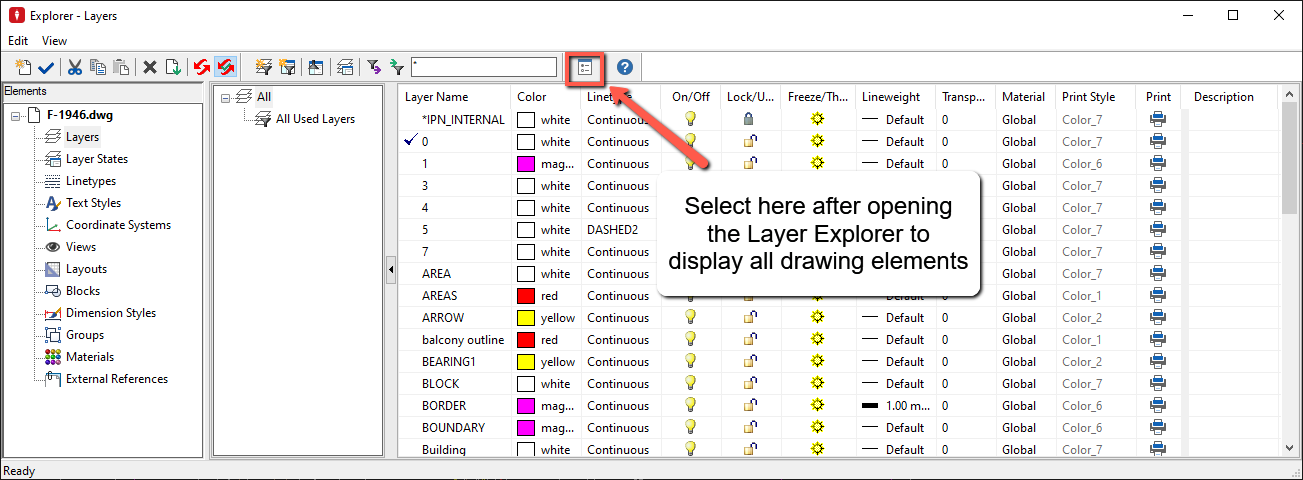Collapse the F-1946.dwg tree node
The width and height of the screenshot is (1303, 480).
17,115
